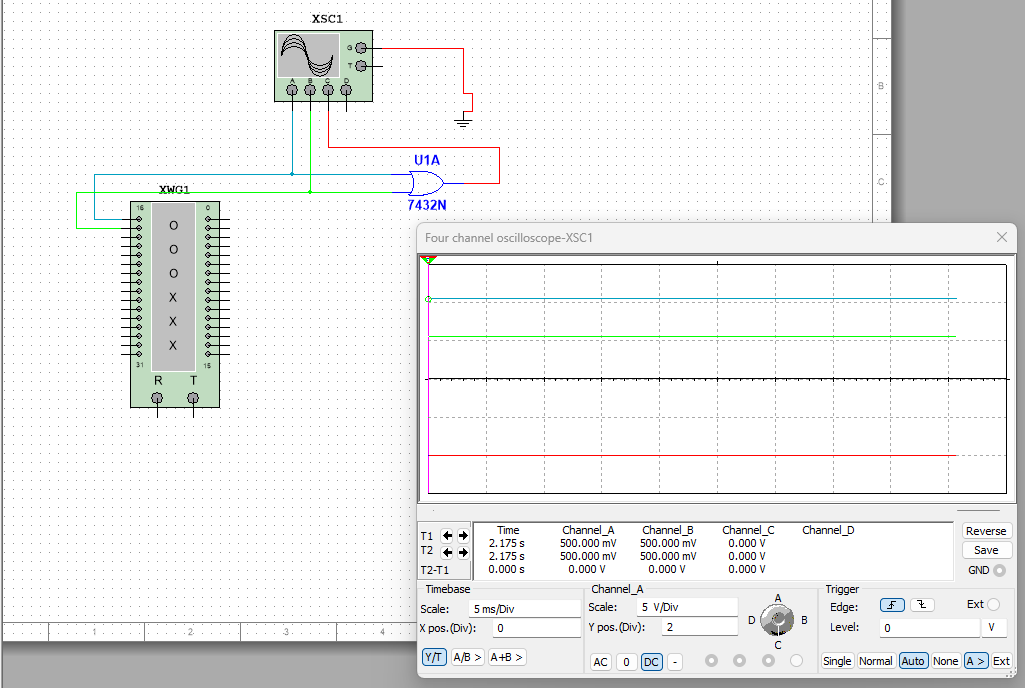
Task: Open the A > trigger source menu
Action: (x=975, y=661)
